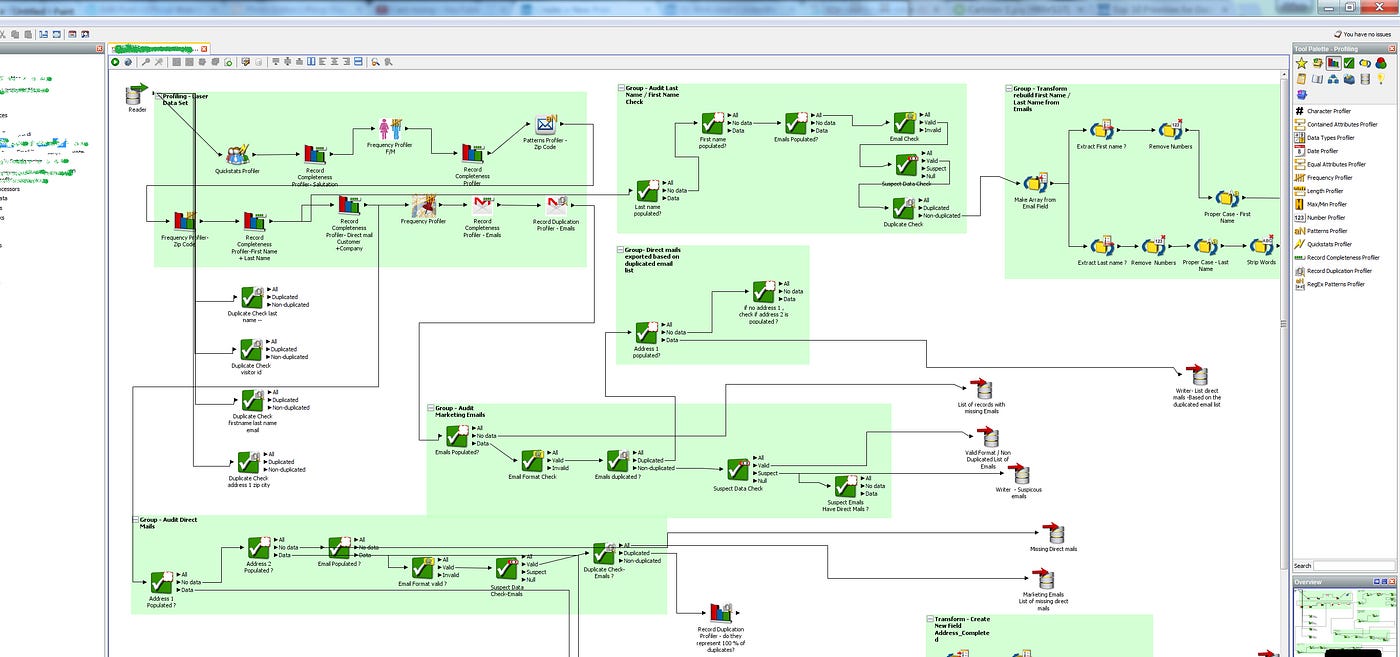The height and width of the screenshot is (657, 1400).
Task: Collapse the Group - Audit Marketing Emails box
Action: click(x=429, y=407)
